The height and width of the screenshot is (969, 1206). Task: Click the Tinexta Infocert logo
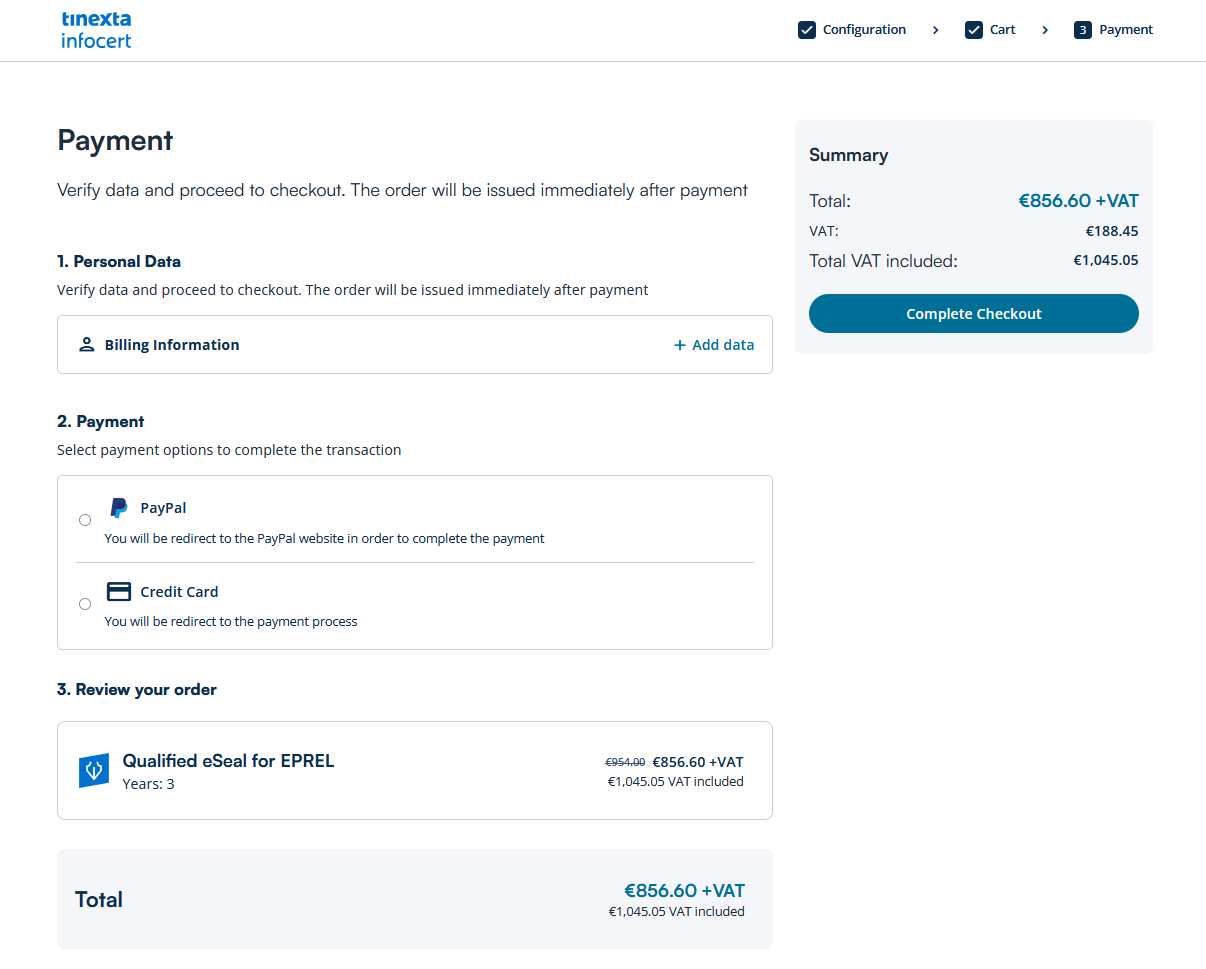pos(96,30)
